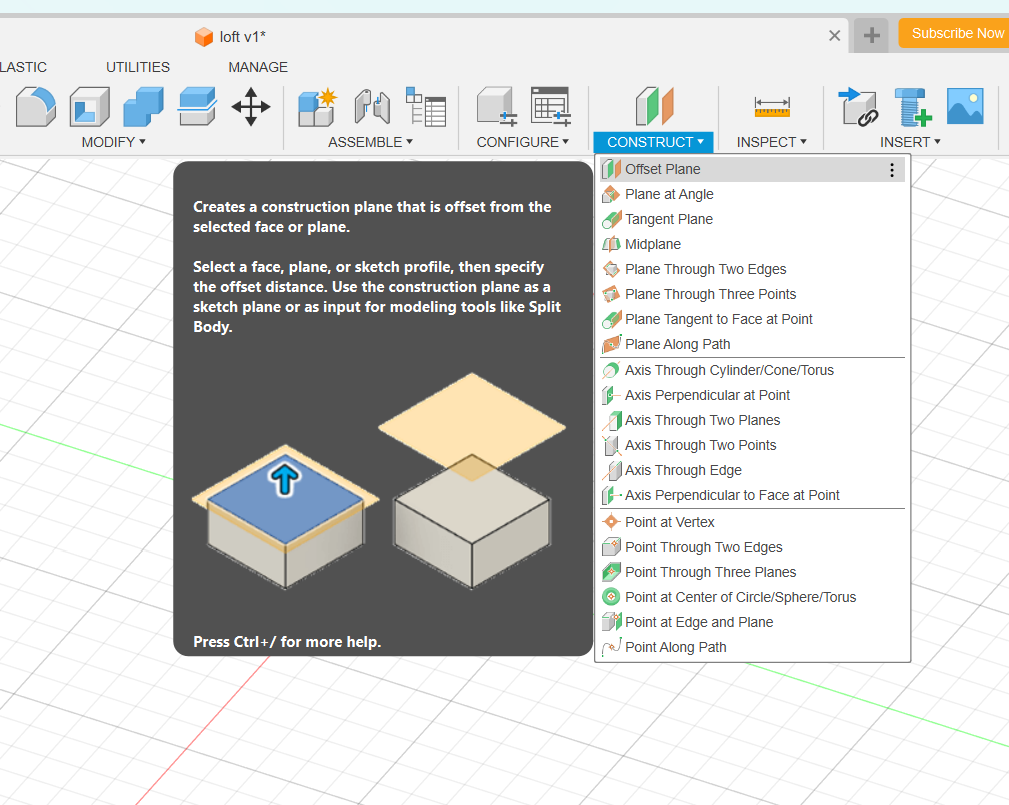The image size is (1009, 805).
Task: Expand the INSERT dropdown
Action: pos(910,142)
